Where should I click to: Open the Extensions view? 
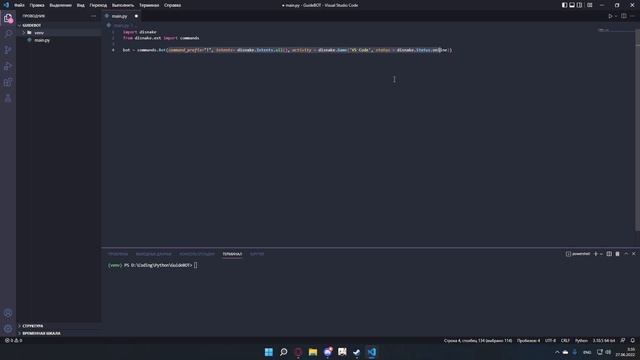[8, 82]
